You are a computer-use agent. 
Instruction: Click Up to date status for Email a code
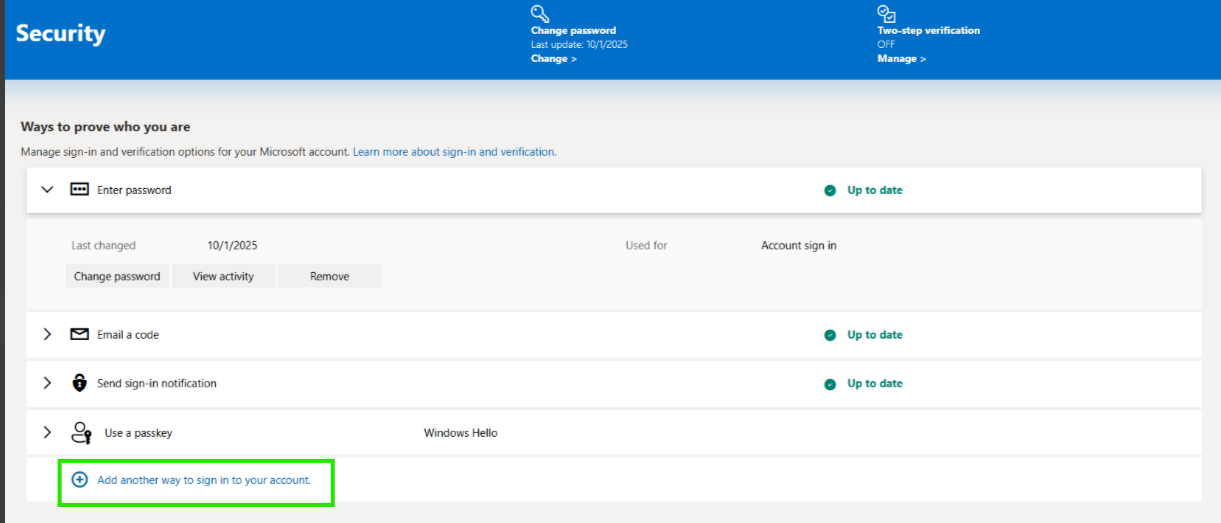pos(874,335)
